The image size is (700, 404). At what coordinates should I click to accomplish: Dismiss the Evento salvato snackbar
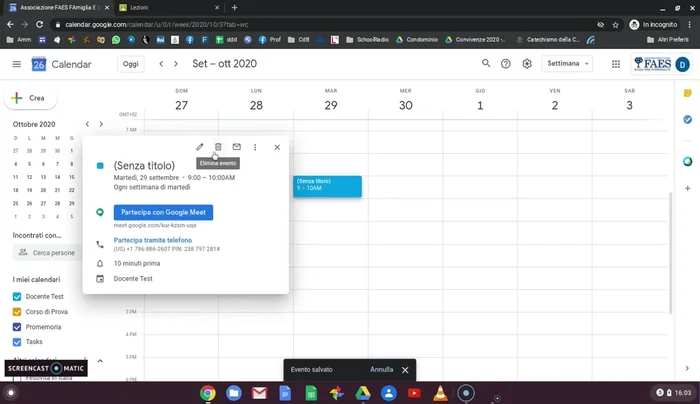405,370
